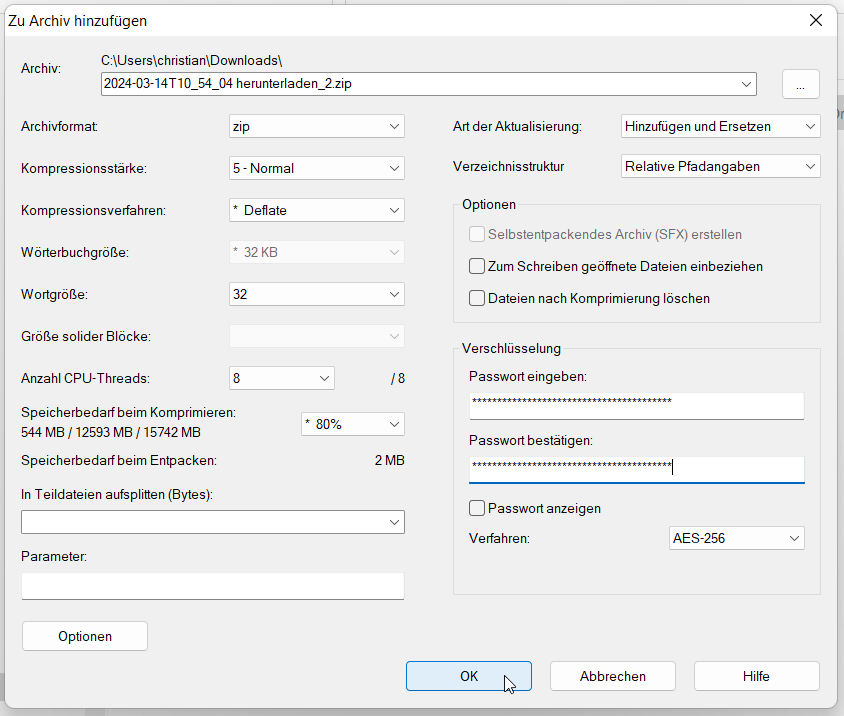Open the Optionen button
The width and height of the screenshot is (844, 716).
coord(85,636)
